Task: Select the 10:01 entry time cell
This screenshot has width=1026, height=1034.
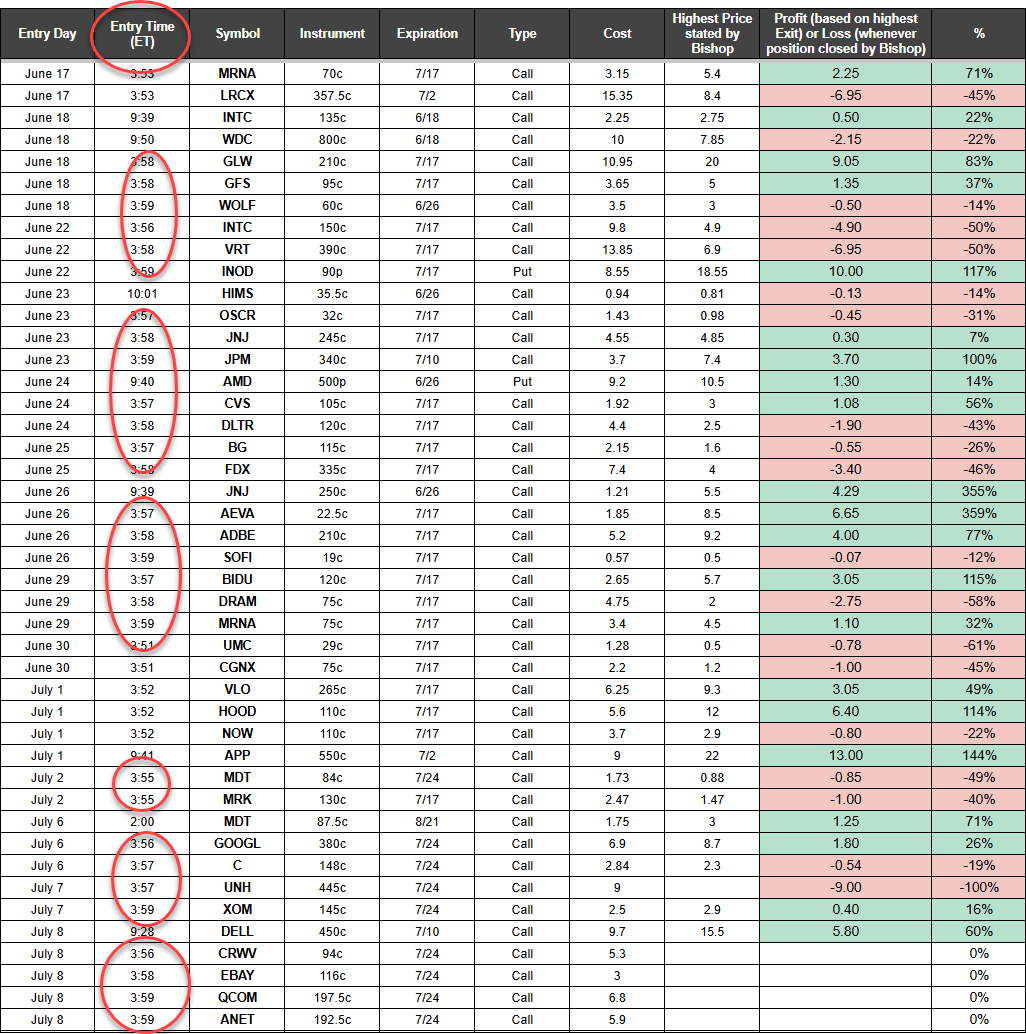Action: click(x=142, y=293)
